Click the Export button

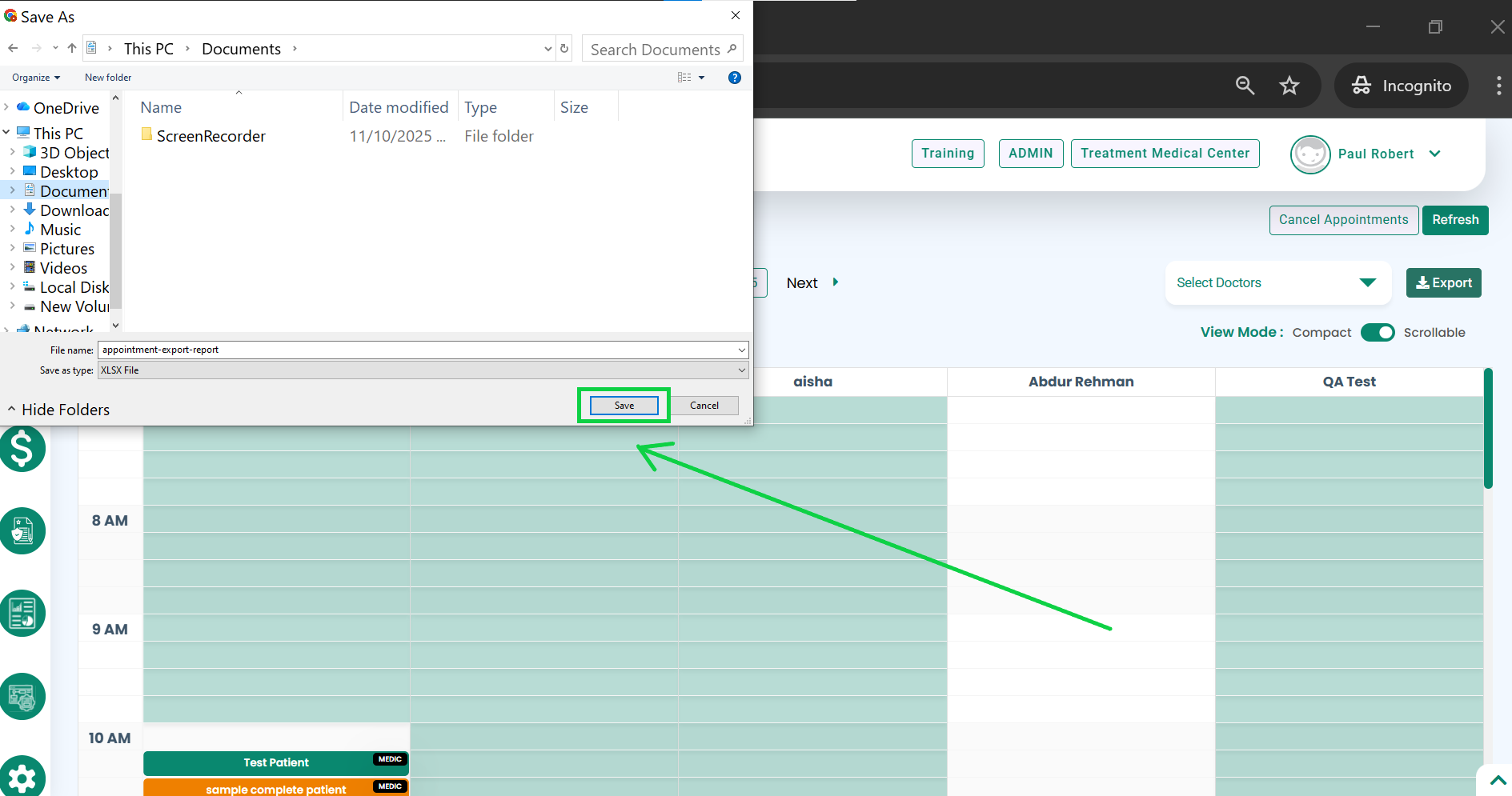point(1443,282)
